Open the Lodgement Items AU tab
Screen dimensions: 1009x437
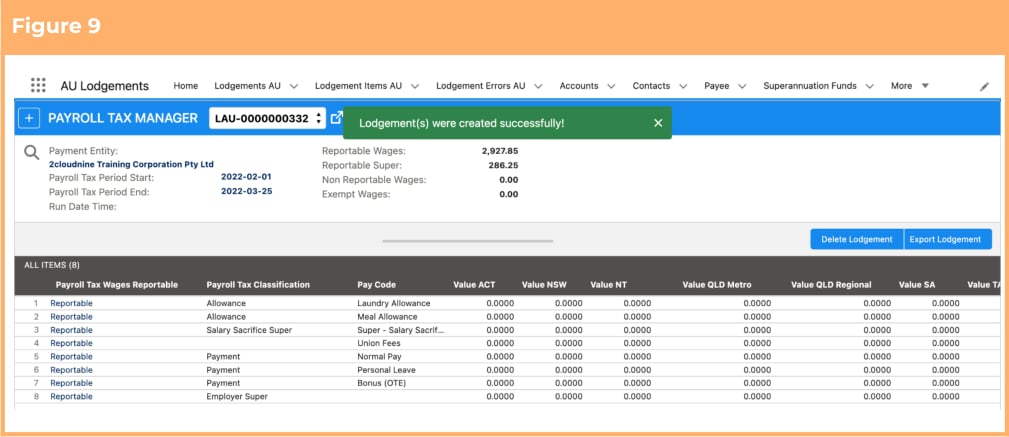[x=358, y=86]
